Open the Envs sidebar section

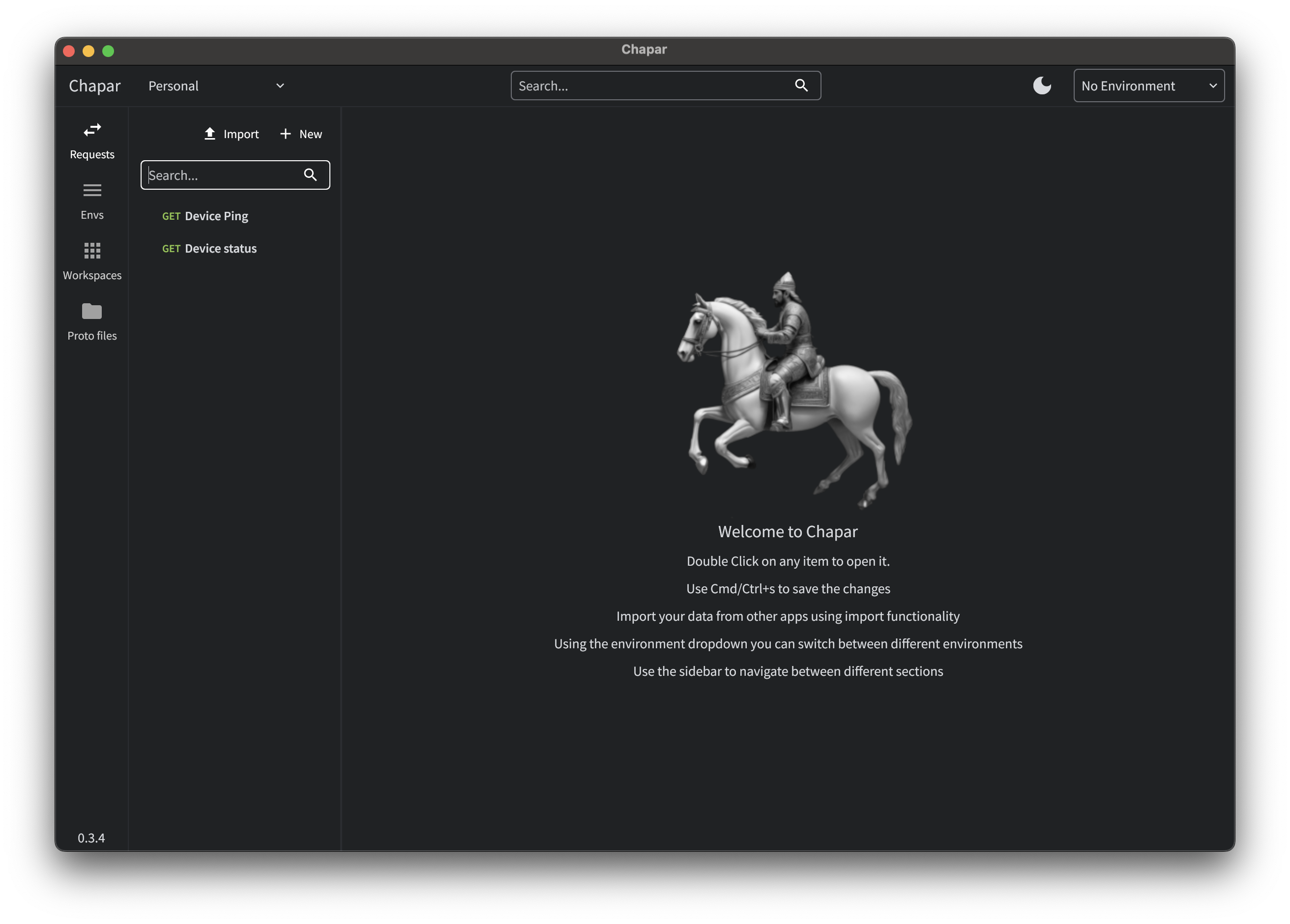click(91, 202)
